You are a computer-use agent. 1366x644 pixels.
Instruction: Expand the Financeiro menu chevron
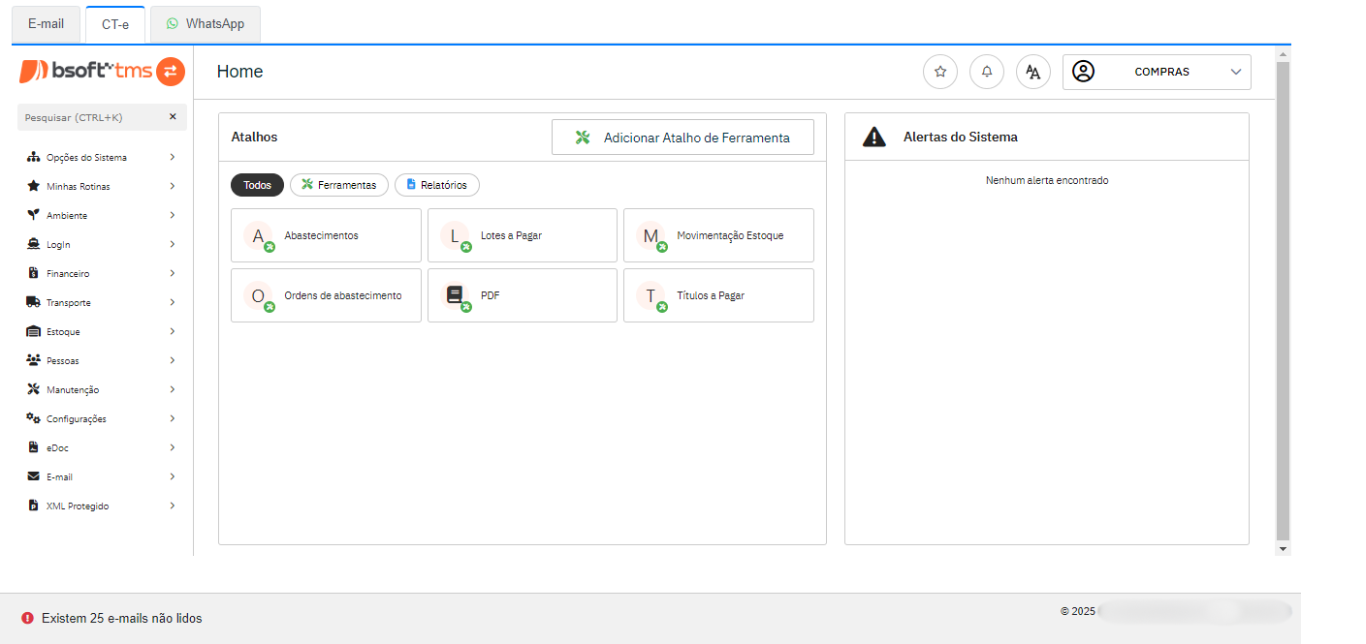(x=173, y=273)
